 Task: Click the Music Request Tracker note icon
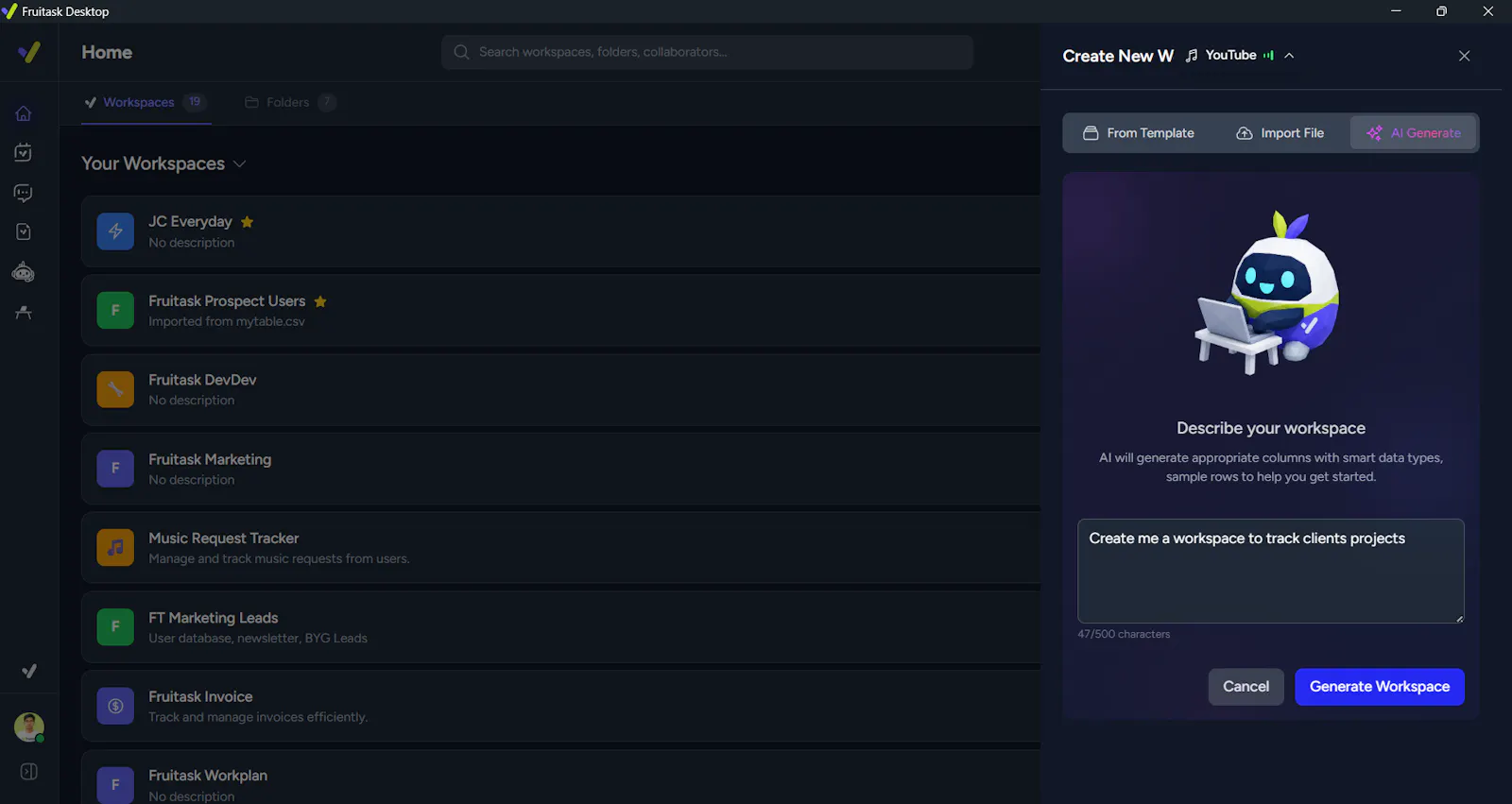[115, 548]
